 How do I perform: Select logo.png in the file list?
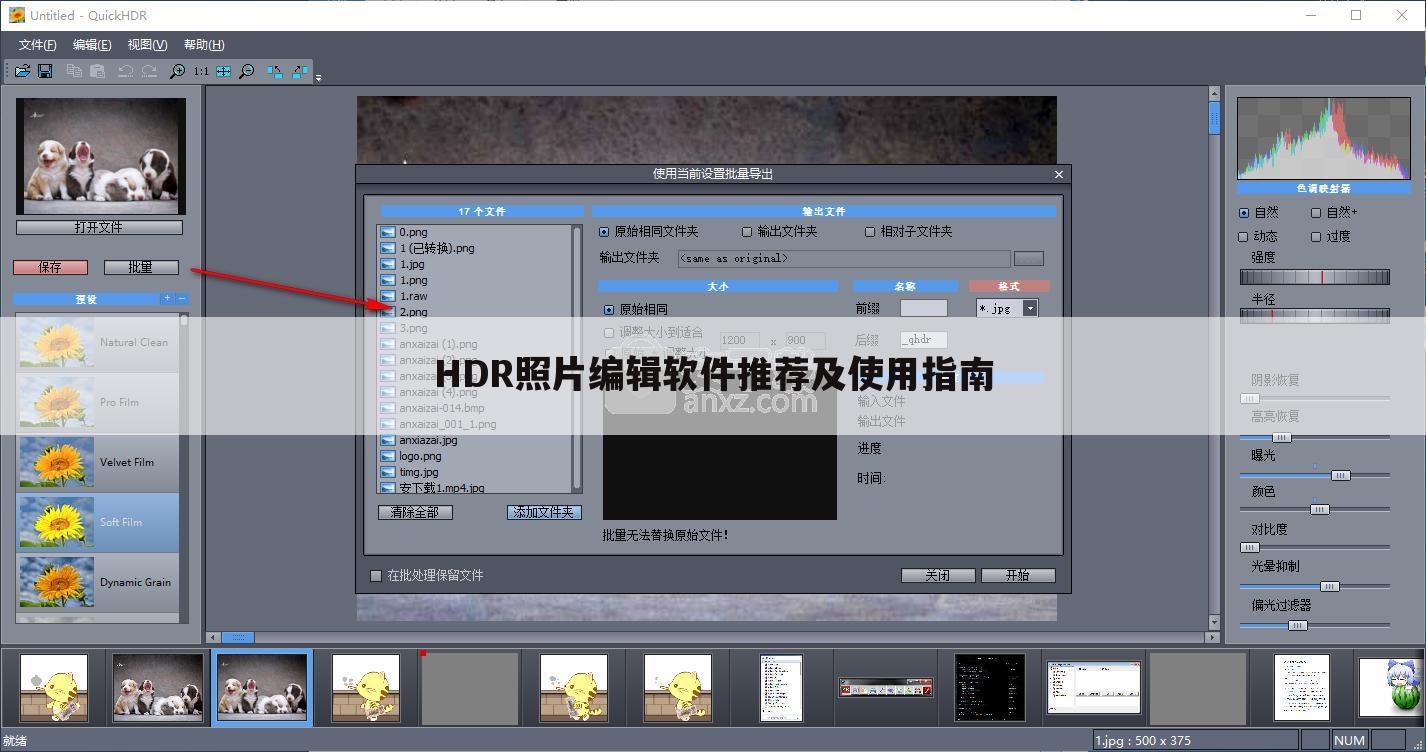pos(420,456)
